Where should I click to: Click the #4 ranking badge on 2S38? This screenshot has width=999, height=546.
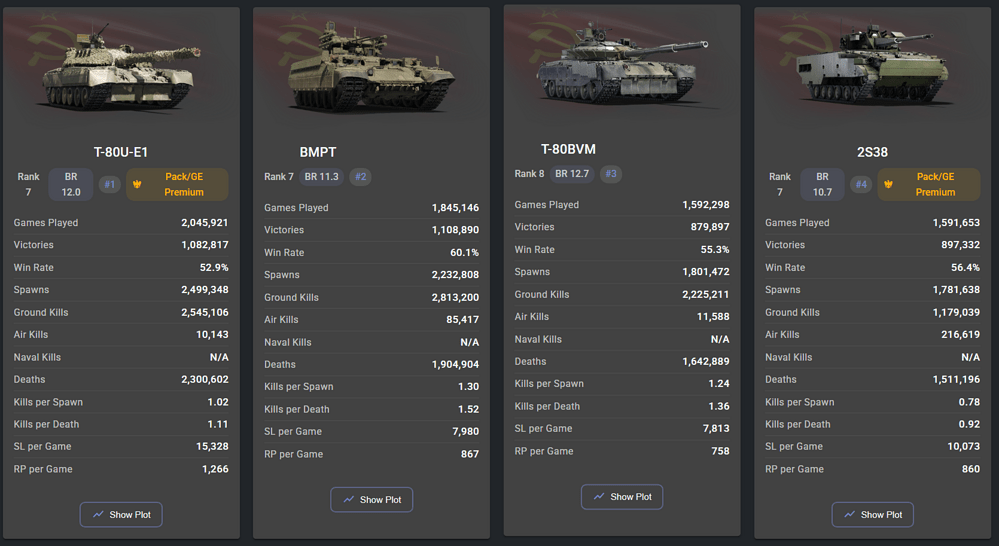tap(861, 184)
